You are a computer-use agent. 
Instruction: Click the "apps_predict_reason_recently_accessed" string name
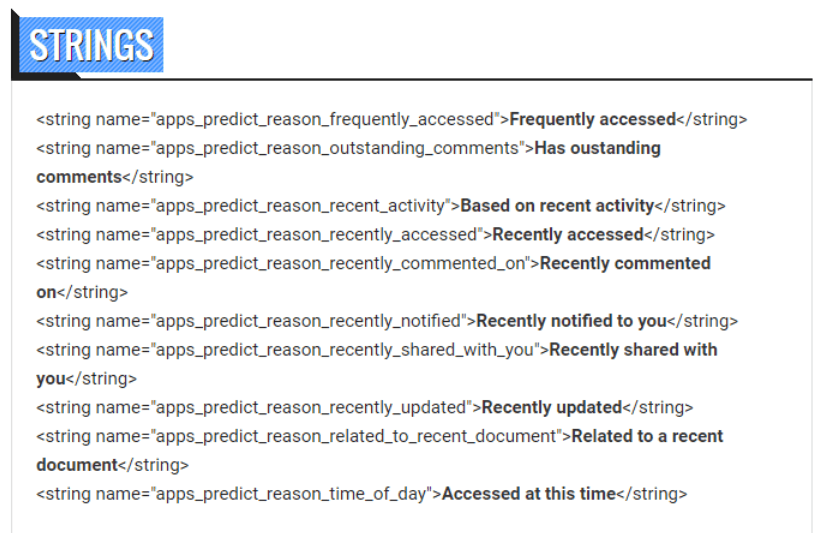[x=316, y=234]
